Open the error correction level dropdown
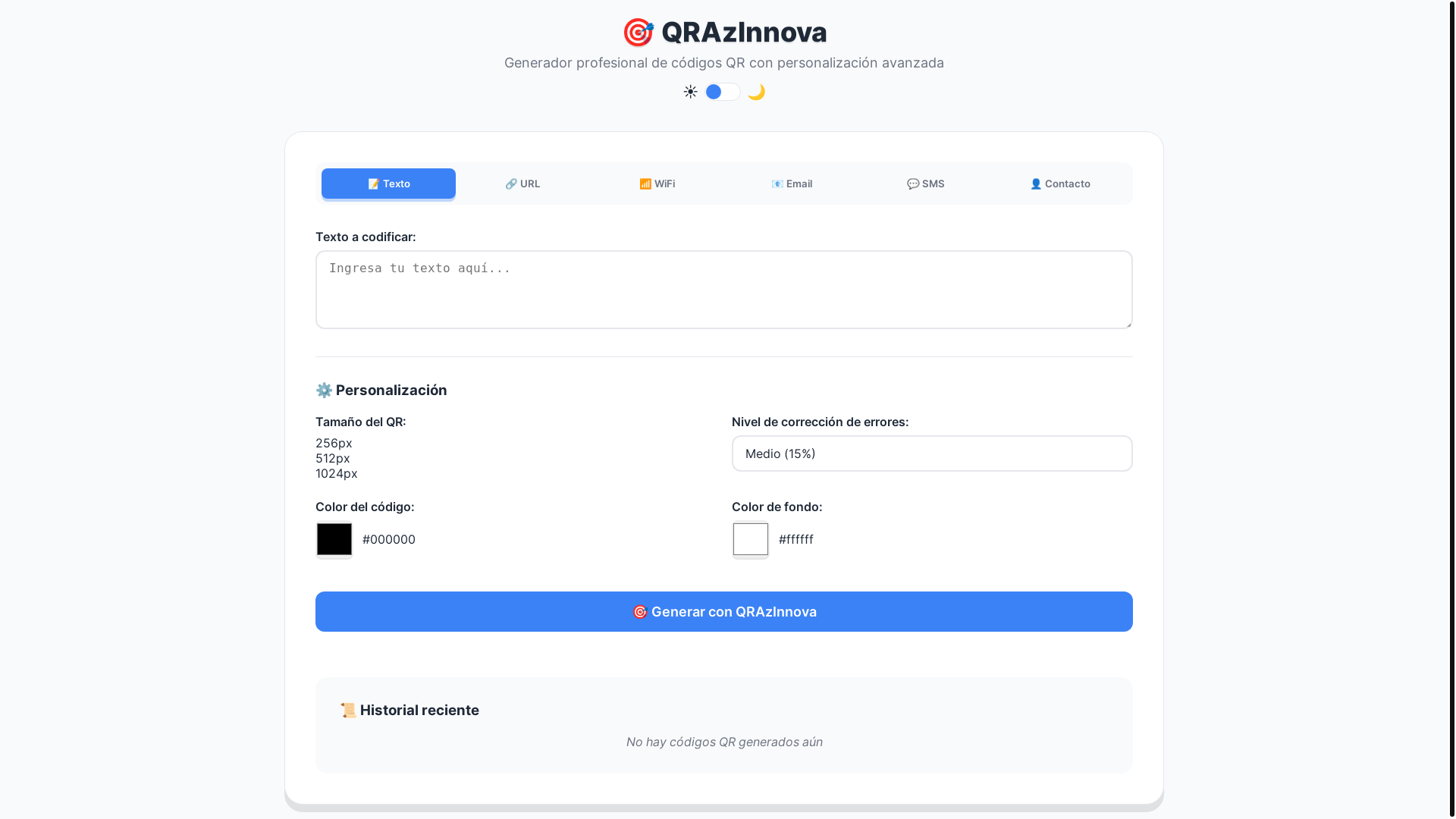This screenshot has width=1456, height=819. click(932, 453)
